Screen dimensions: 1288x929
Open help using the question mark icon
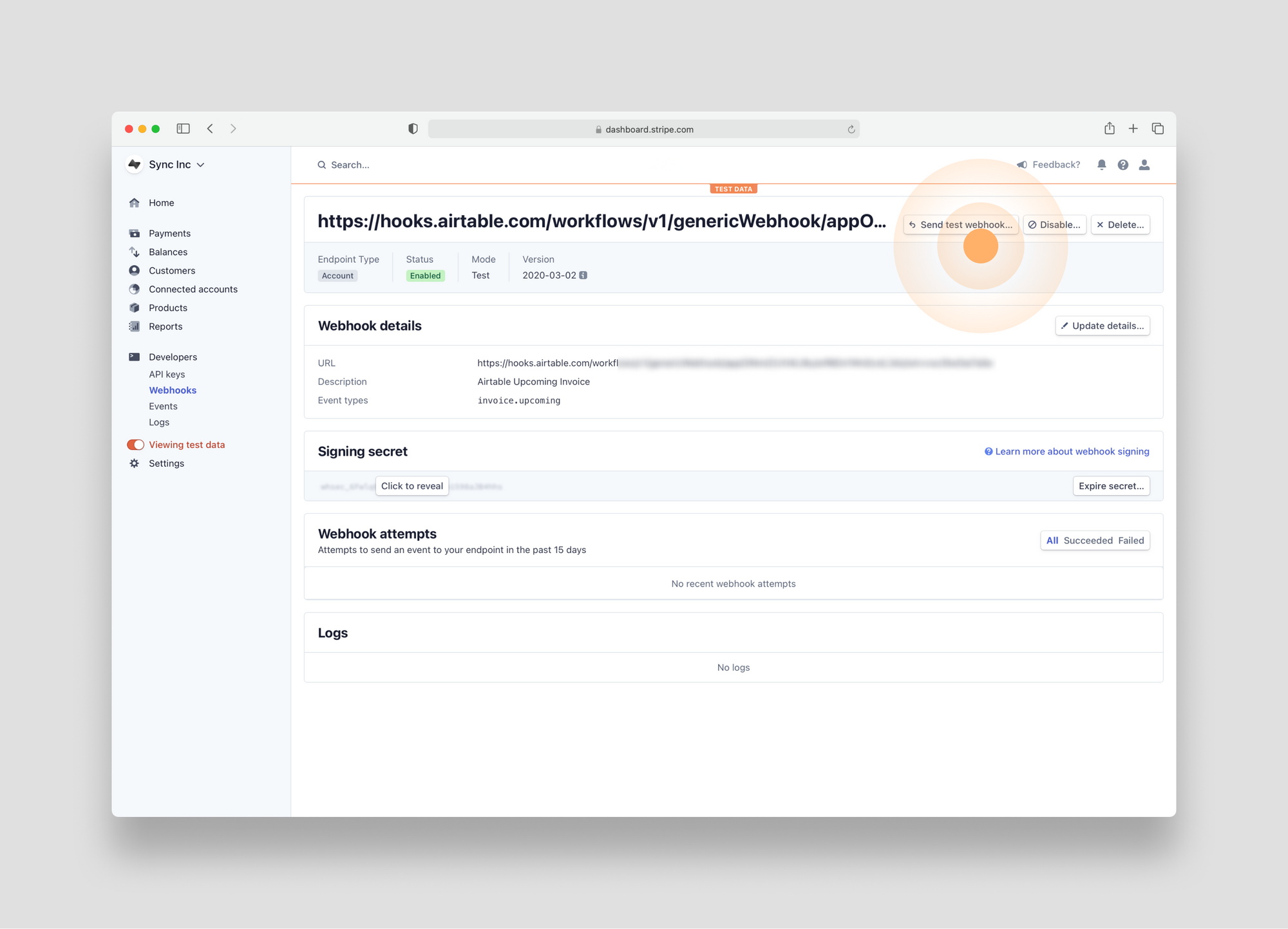click(1123, 164)
